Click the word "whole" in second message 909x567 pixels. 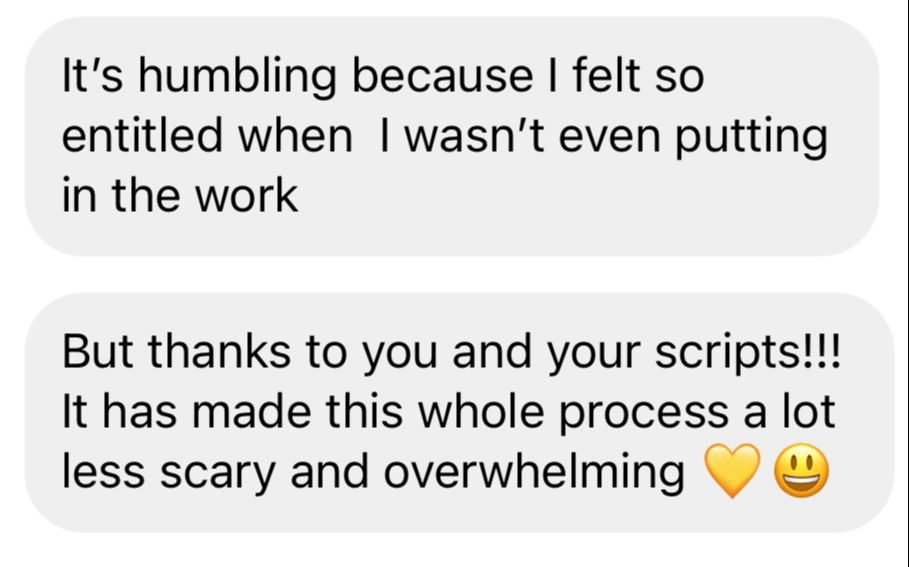(481, 411)
